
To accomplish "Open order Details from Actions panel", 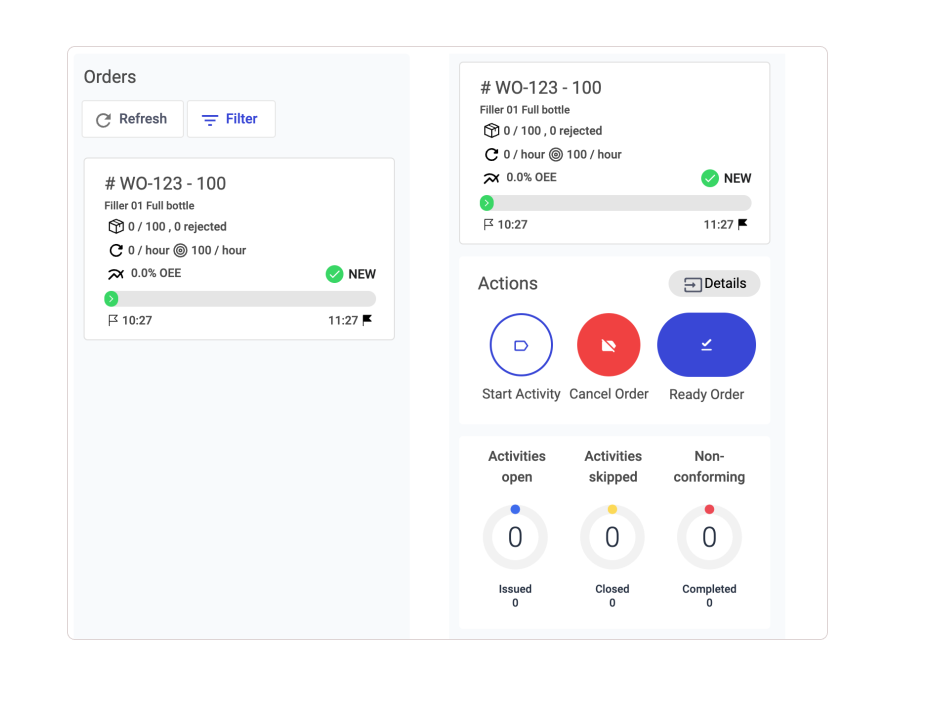I will pyautogui.click(x=714, y=284).
